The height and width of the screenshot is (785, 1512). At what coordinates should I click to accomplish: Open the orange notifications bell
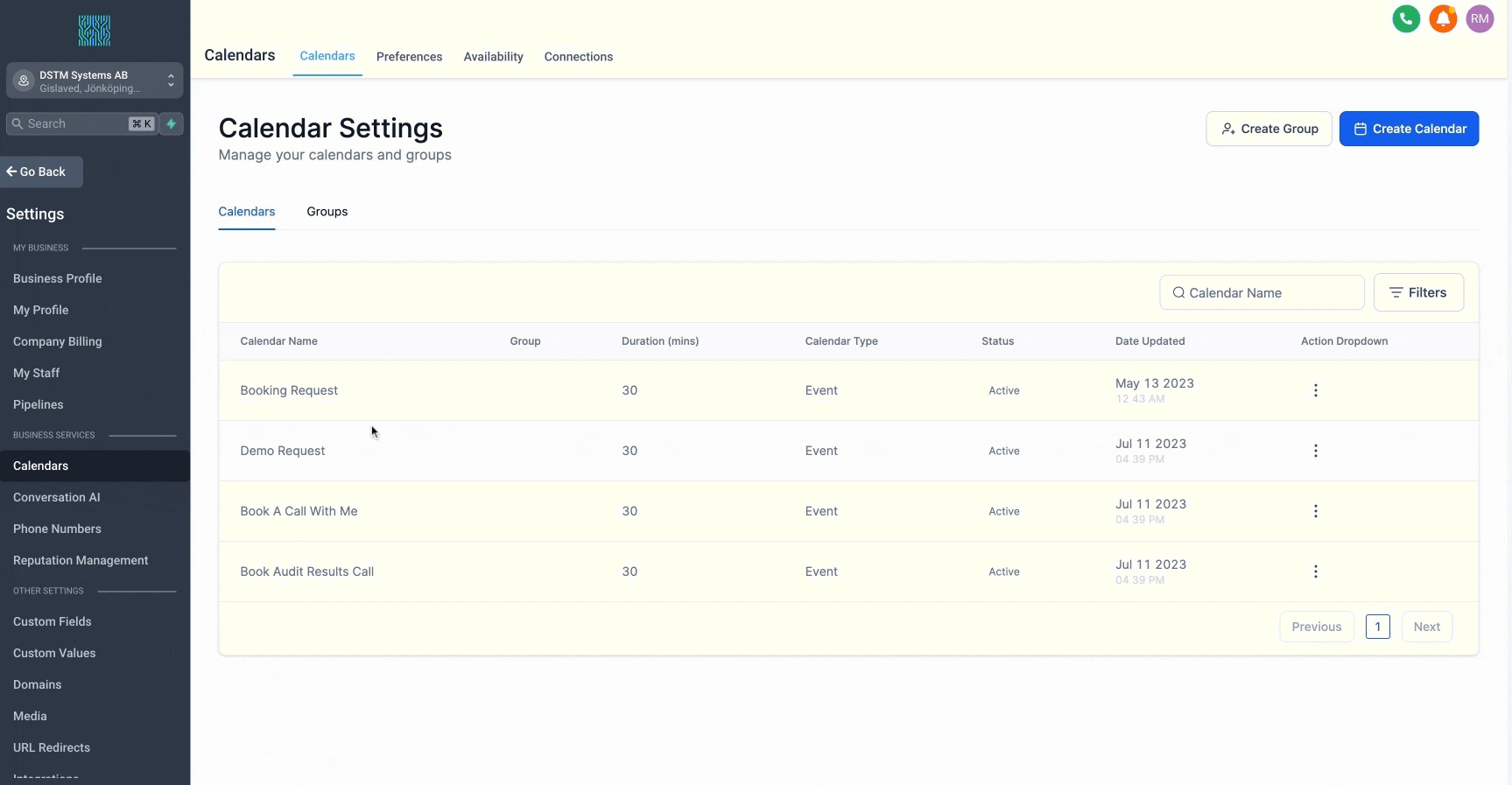[x=1443, y=19]
